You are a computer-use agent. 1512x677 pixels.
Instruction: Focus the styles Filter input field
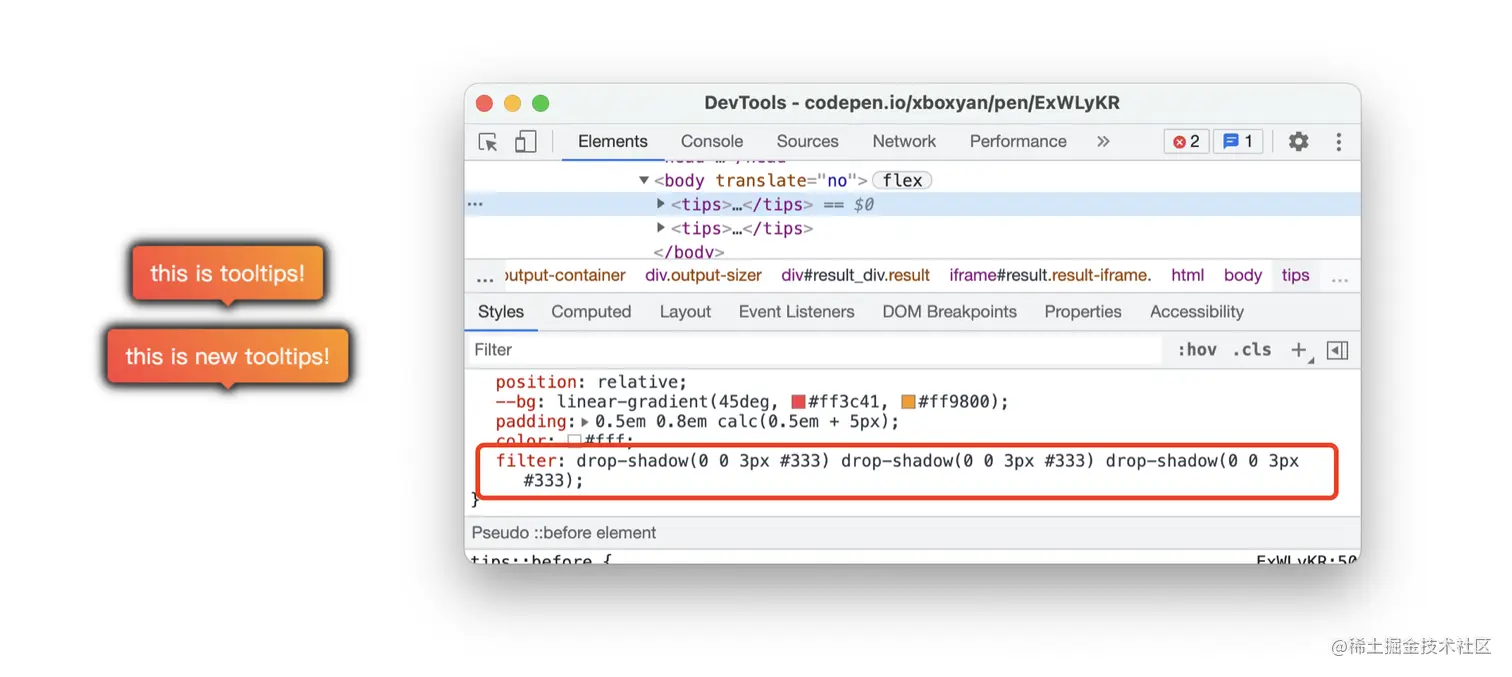815,350
